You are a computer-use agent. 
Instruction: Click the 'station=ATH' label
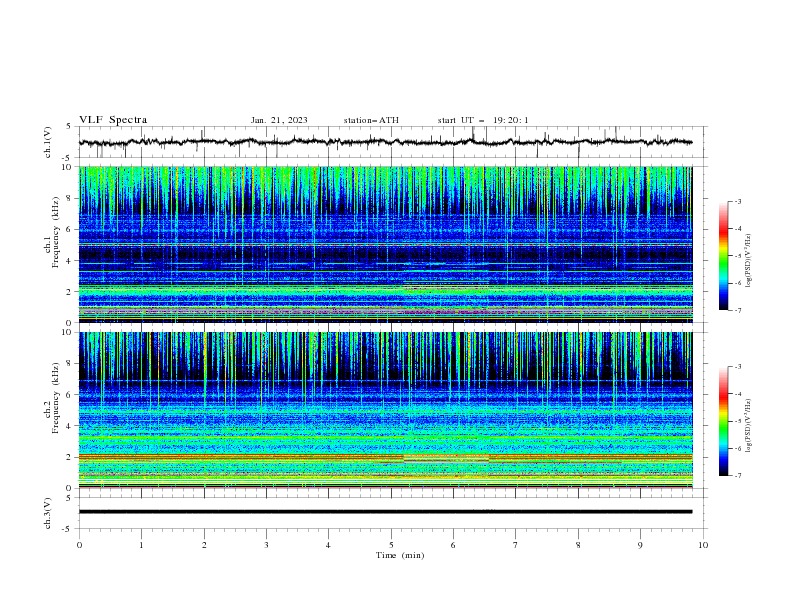click(x=371, y=120)
